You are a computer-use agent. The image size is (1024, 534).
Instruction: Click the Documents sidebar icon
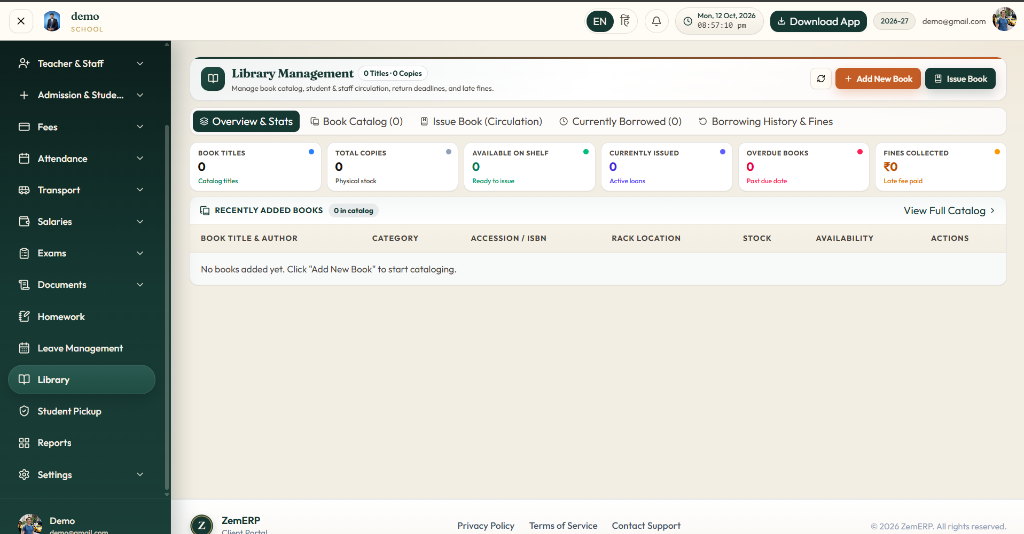click(x=24, y=285)
